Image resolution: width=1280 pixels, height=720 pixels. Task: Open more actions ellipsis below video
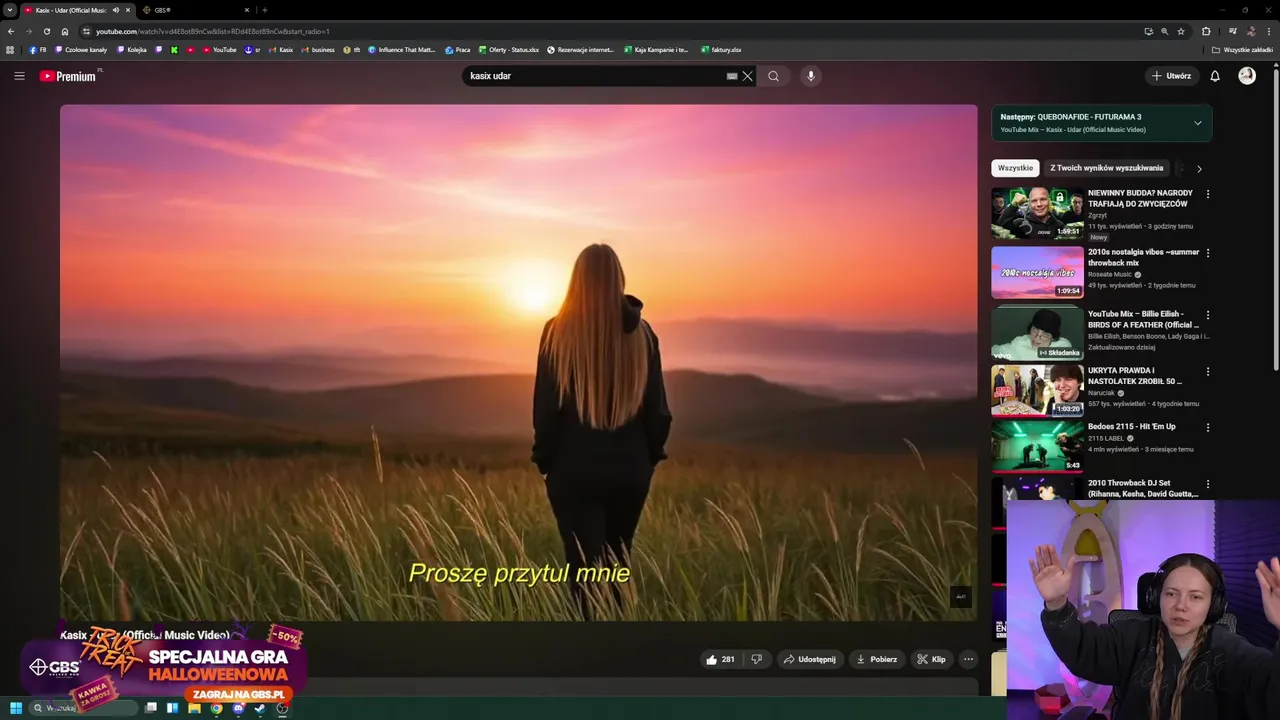968,659
